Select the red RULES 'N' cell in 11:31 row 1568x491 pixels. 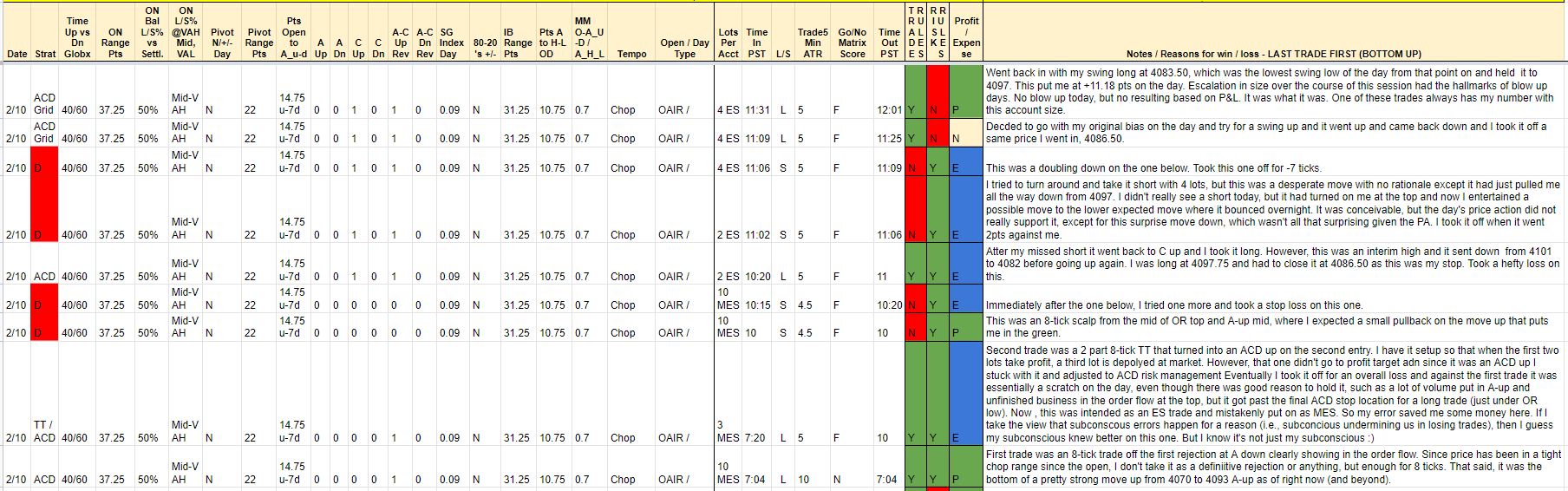[x=938, y=91]
